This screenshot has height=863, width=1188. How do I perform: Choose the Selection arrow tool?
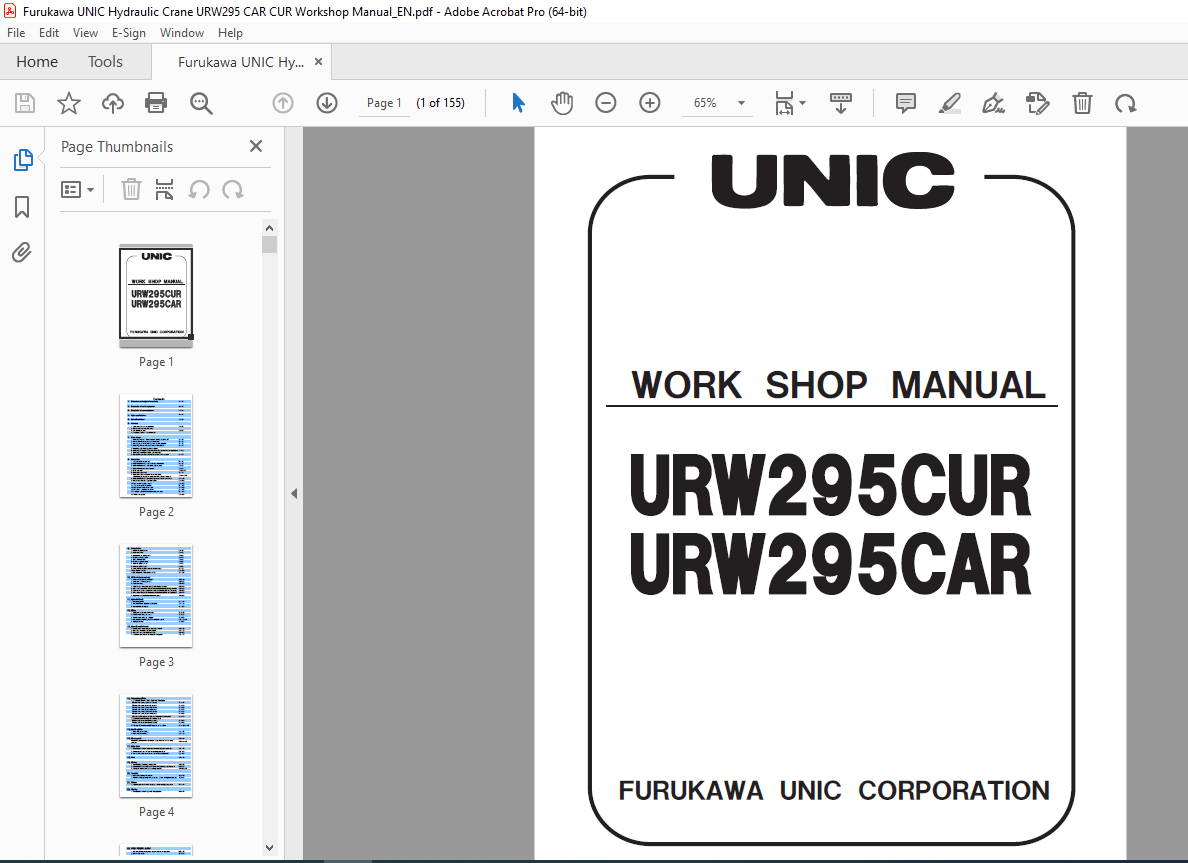518,103
